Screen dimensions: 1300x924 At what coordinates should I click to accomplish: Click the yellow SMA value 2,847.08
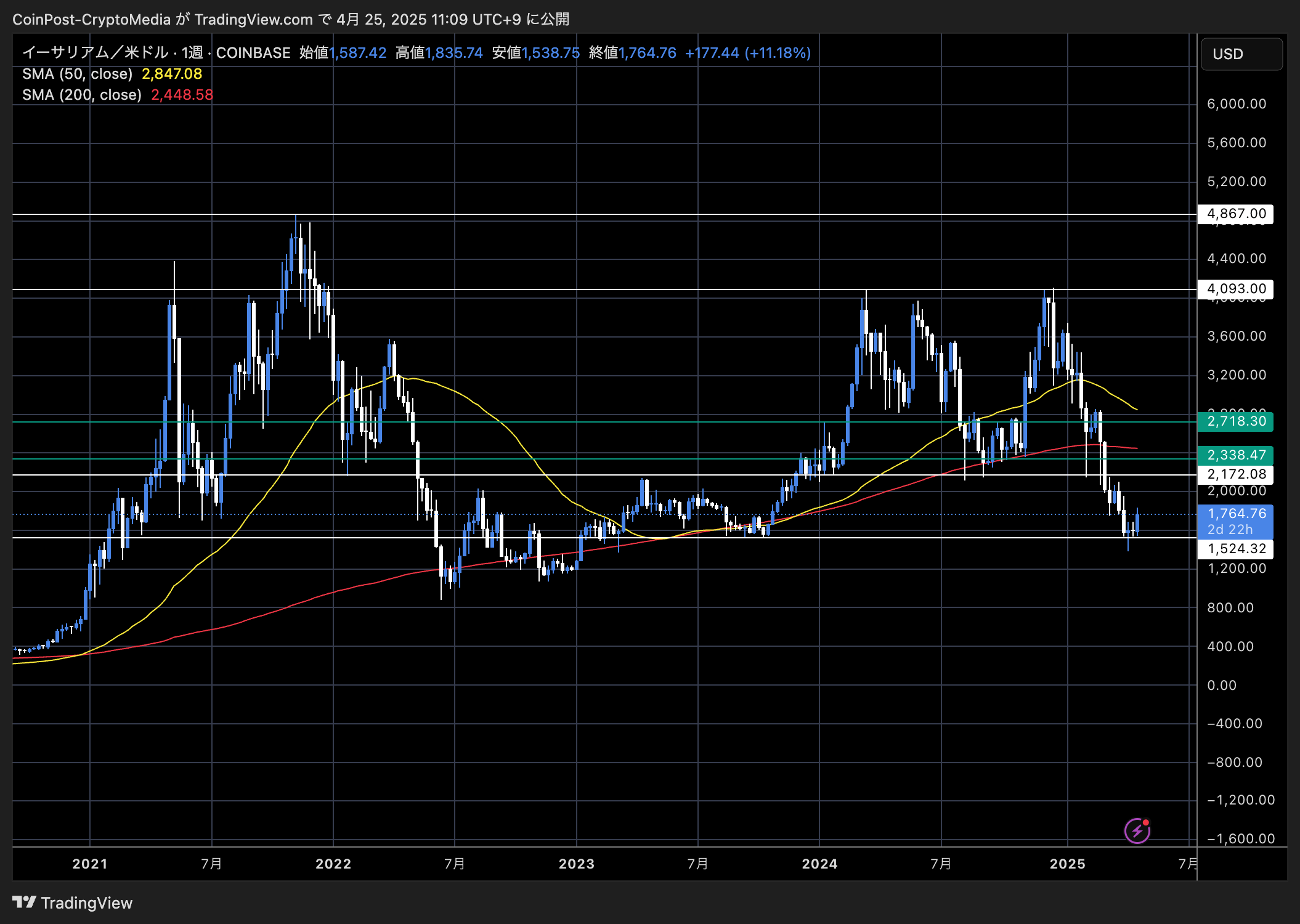click(172, 74)
